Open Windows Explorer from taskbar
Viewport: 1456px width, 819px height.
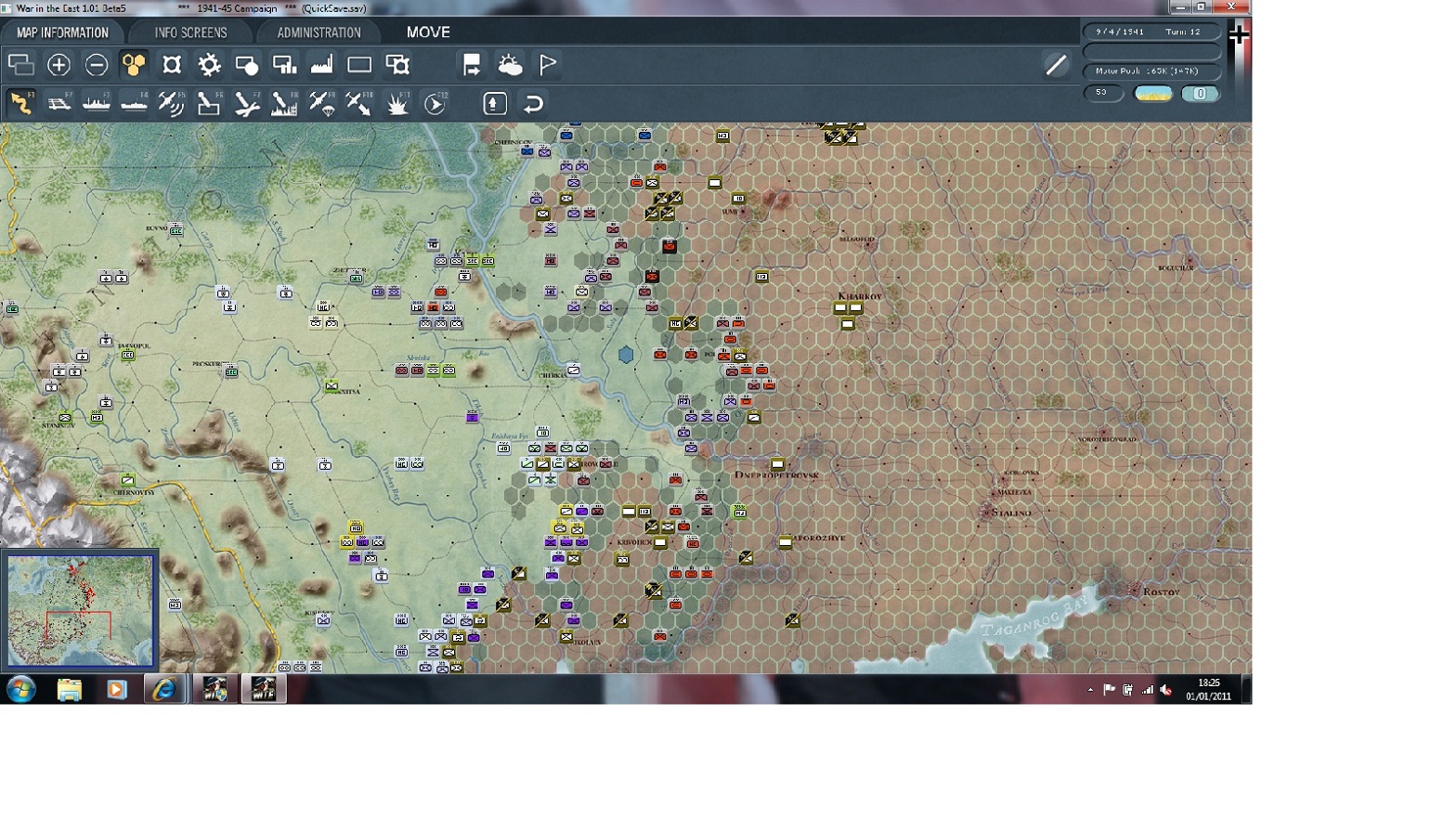[x=69, y=689]
